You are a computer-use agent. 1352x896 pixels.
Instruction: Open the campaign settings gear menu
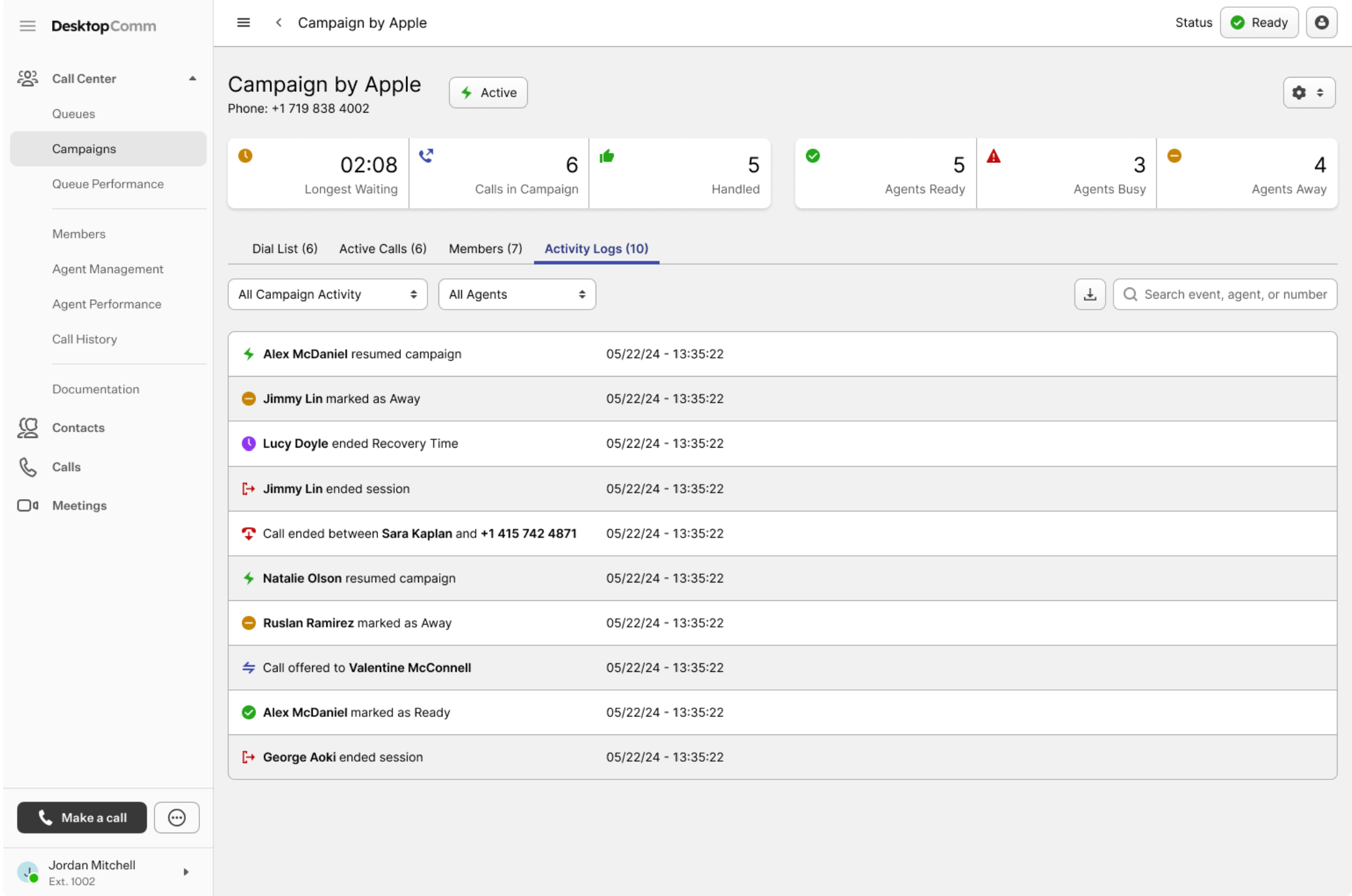pyautogui.click(x=1308, y=93)
